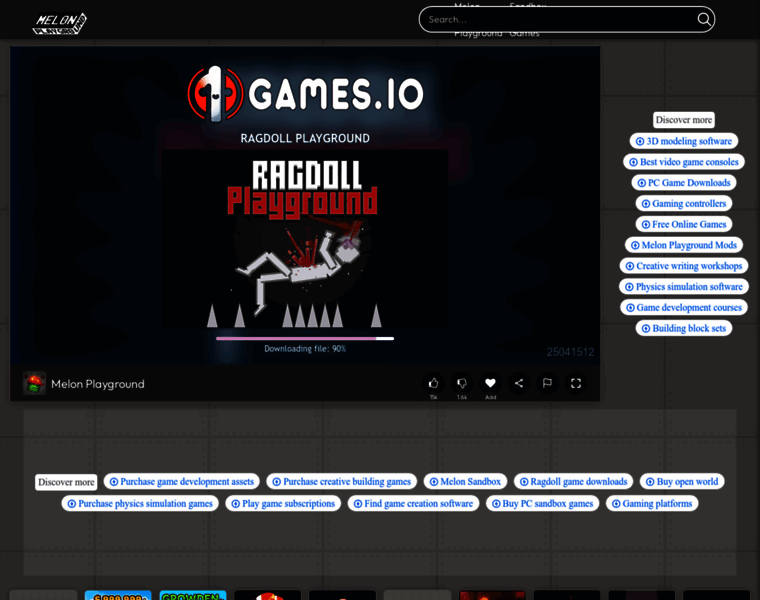760x600 pixels.
Task: Click the download progress bar
Action: point(305,339)
